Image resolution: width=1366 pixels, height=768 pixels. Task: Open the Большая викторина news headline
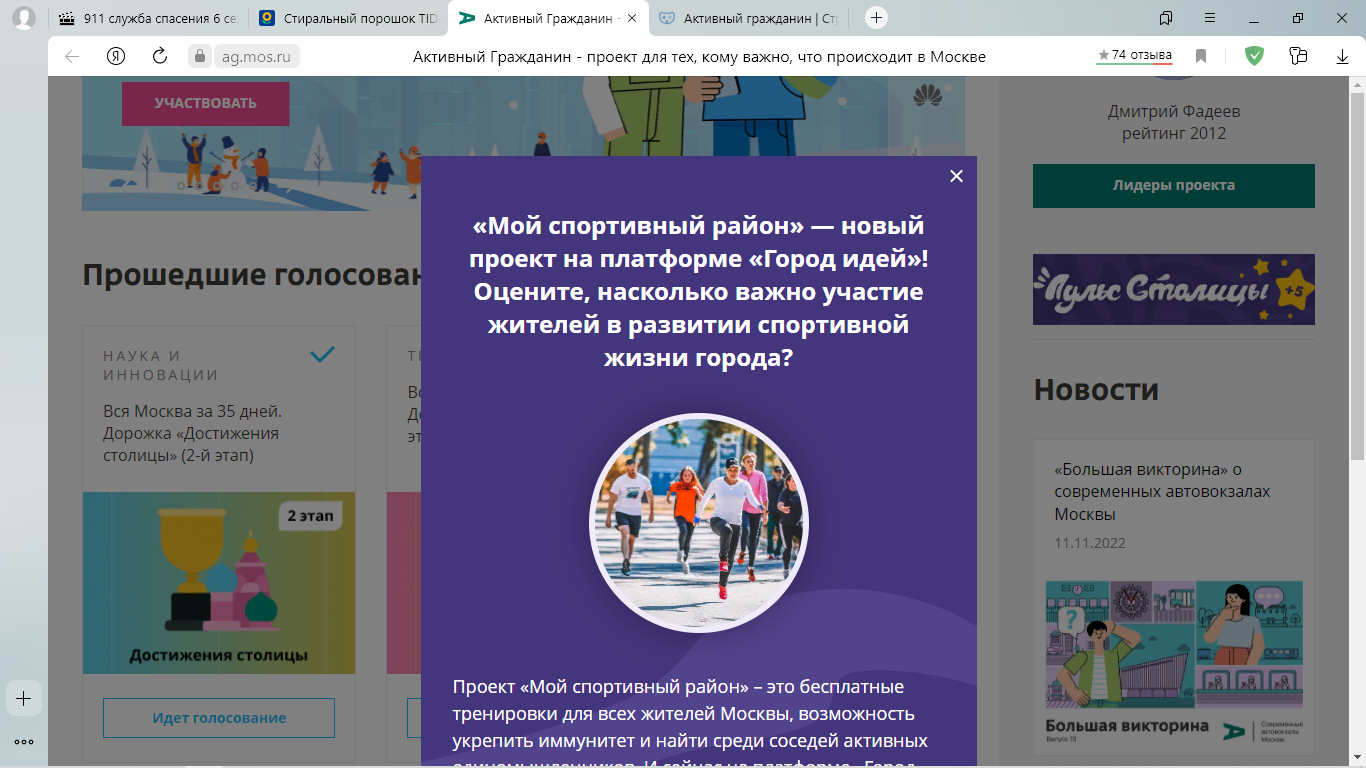pos(1162,491)
